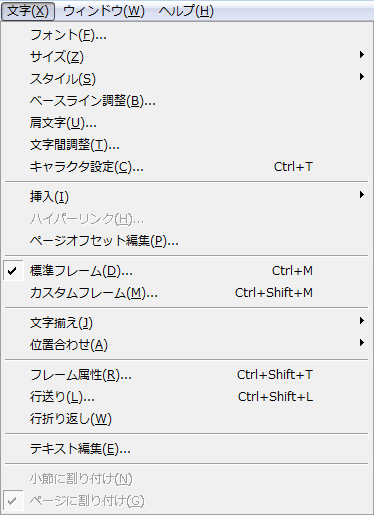Expand the サイズ(Z) submenu arrow
Viewport: 374px width, 515px height.
coord(362,55)
